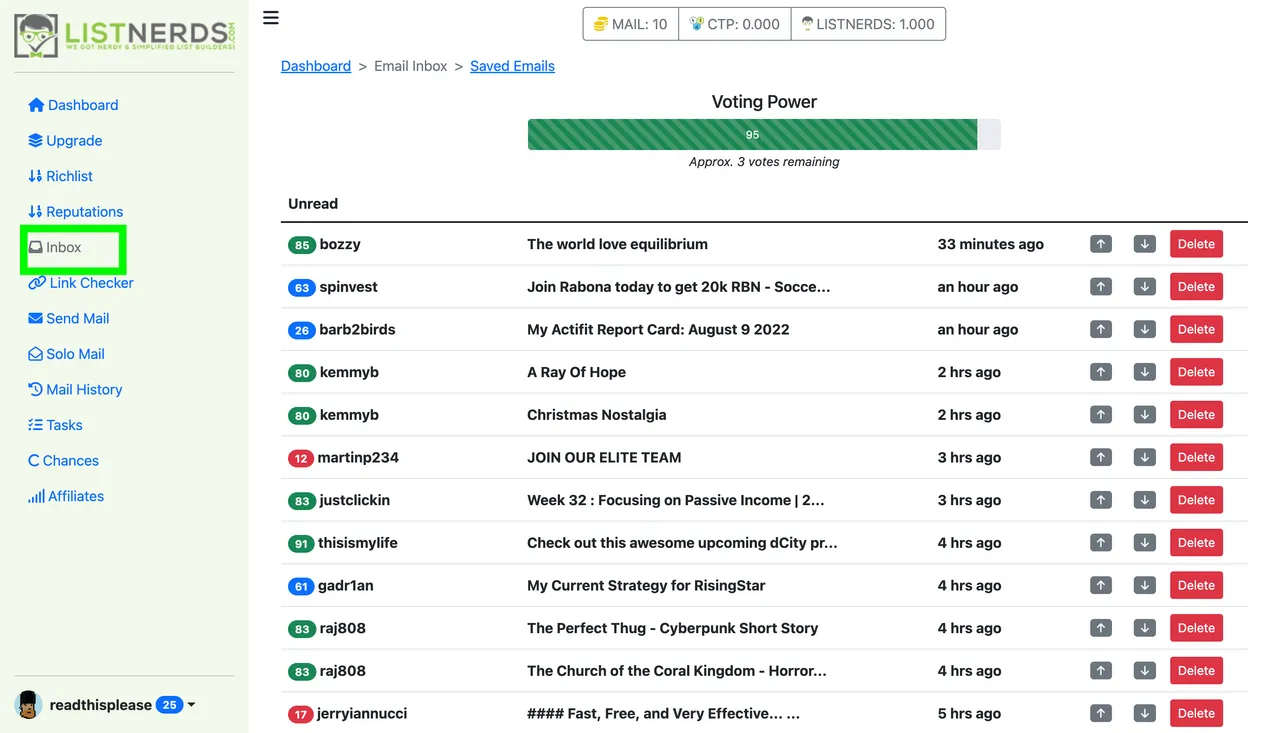
Task: Open Reputations in the sidebar
Action: click(75, 212)
